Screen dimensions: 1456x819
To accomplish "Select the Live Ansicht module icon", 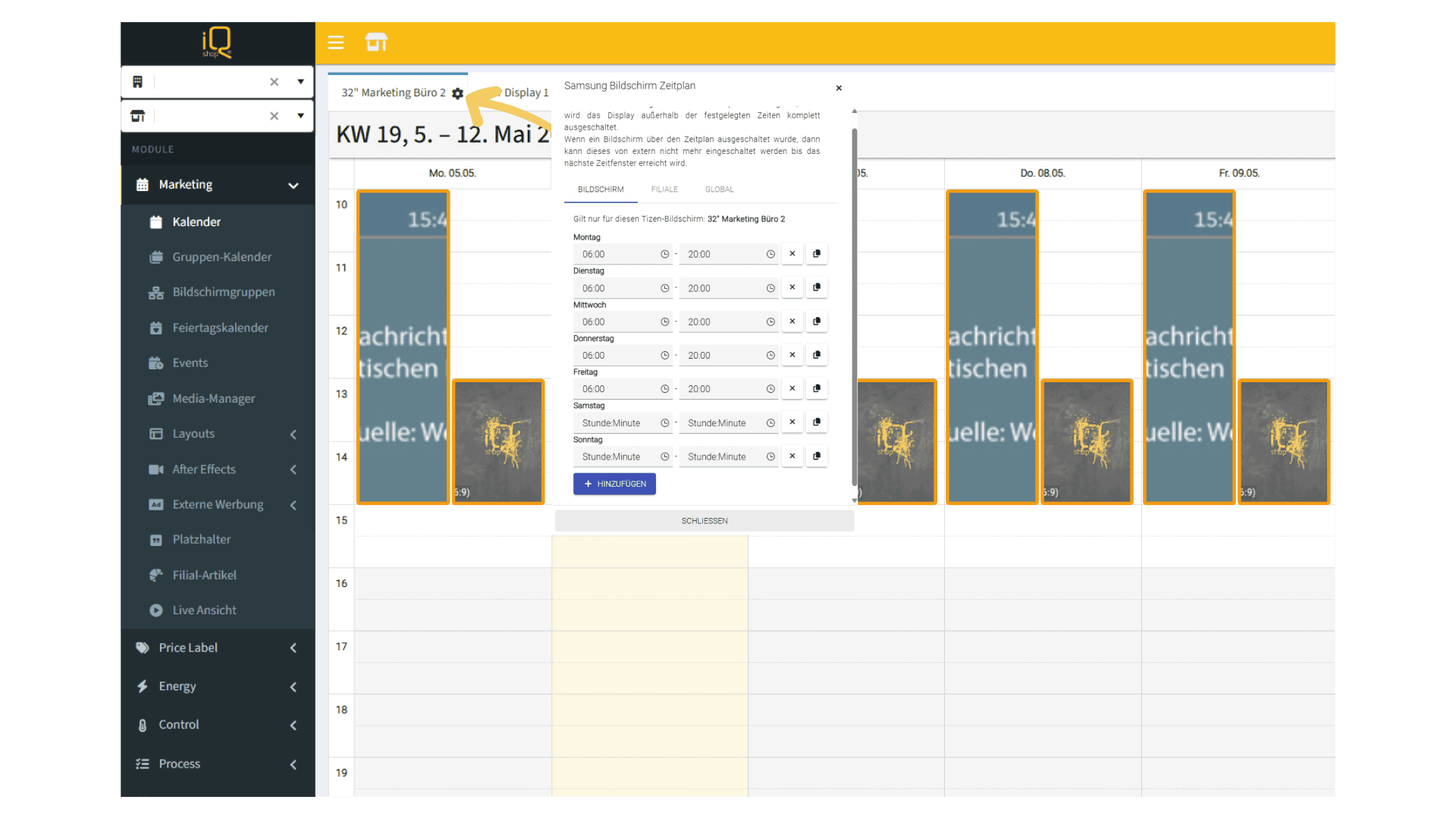I will click(155, 610).
